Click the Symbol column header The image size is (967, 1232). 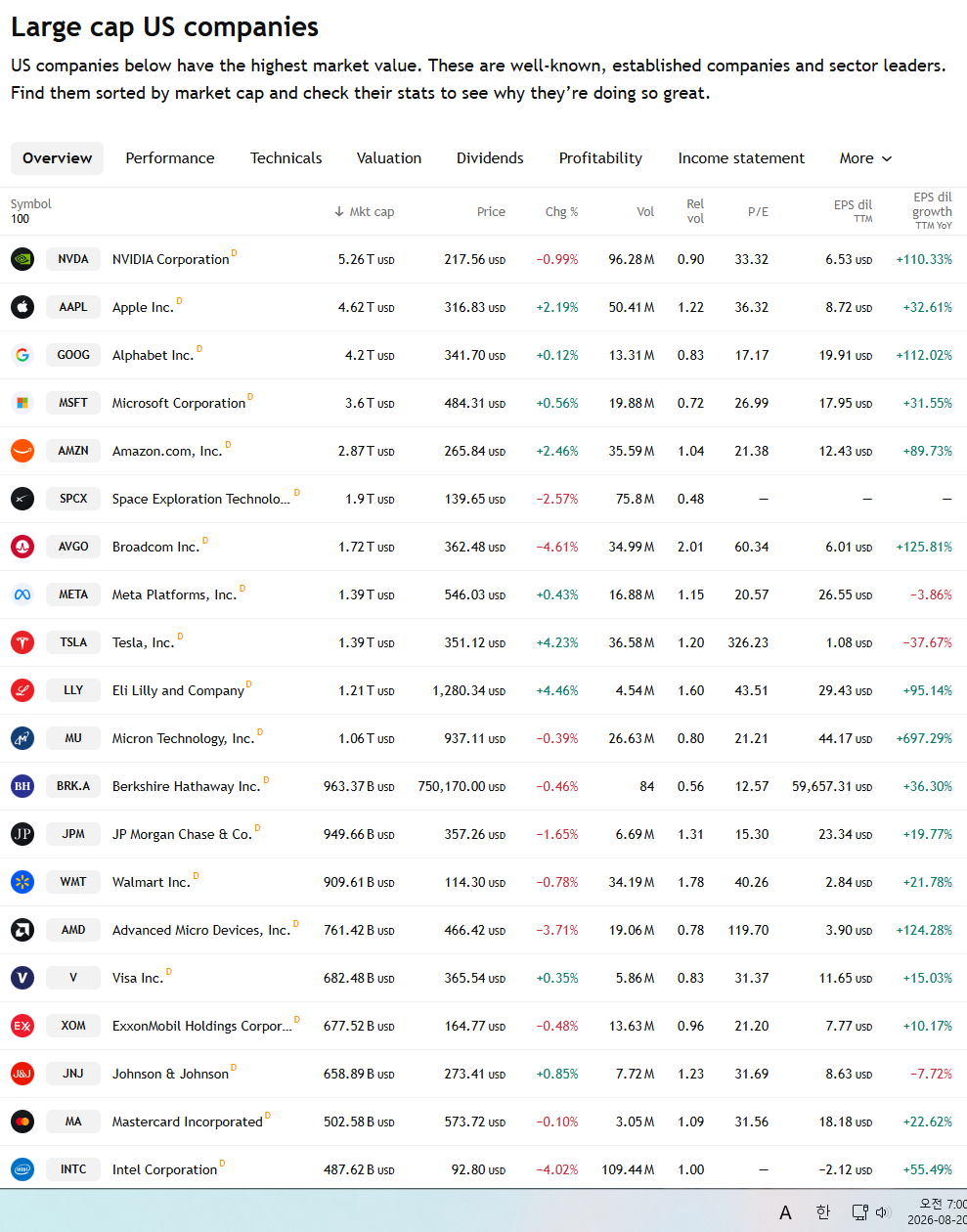[x=30, y=211]
